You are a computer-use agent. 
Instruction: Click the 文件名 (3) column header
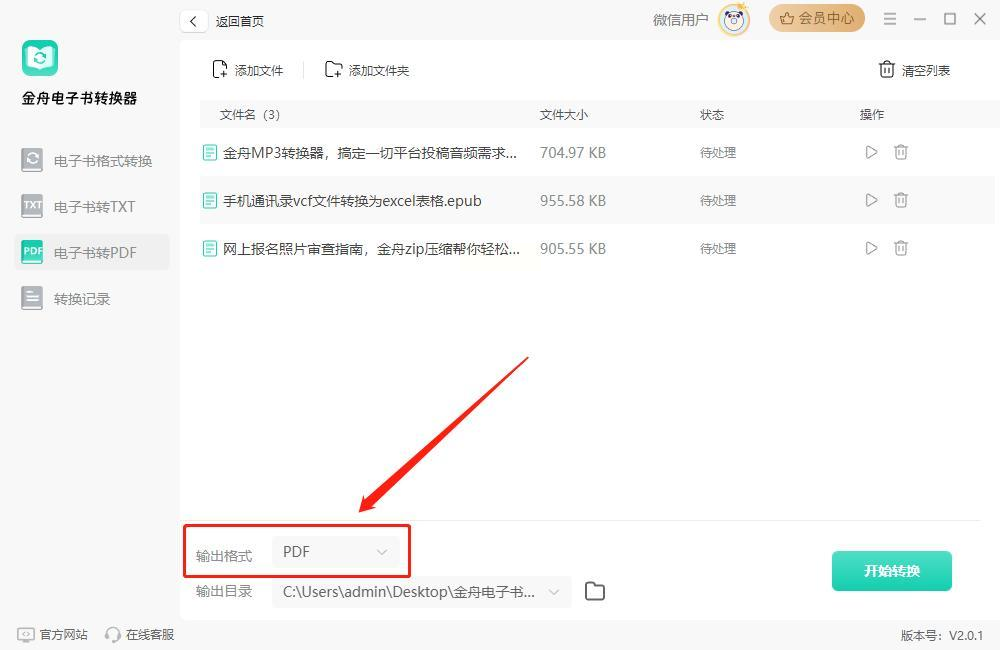point(249,115)
